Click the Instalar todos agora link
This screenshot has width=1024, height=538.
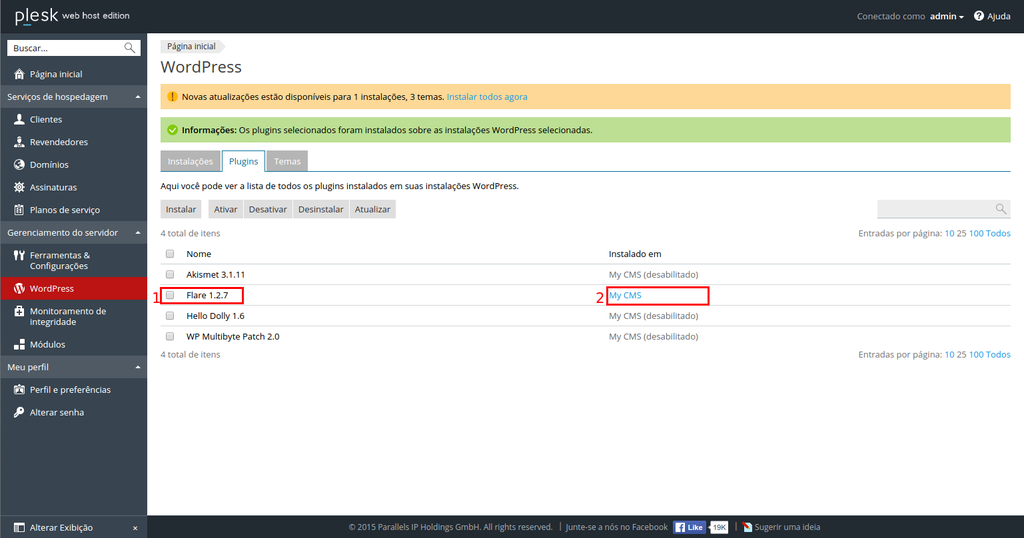click(487, 97)
